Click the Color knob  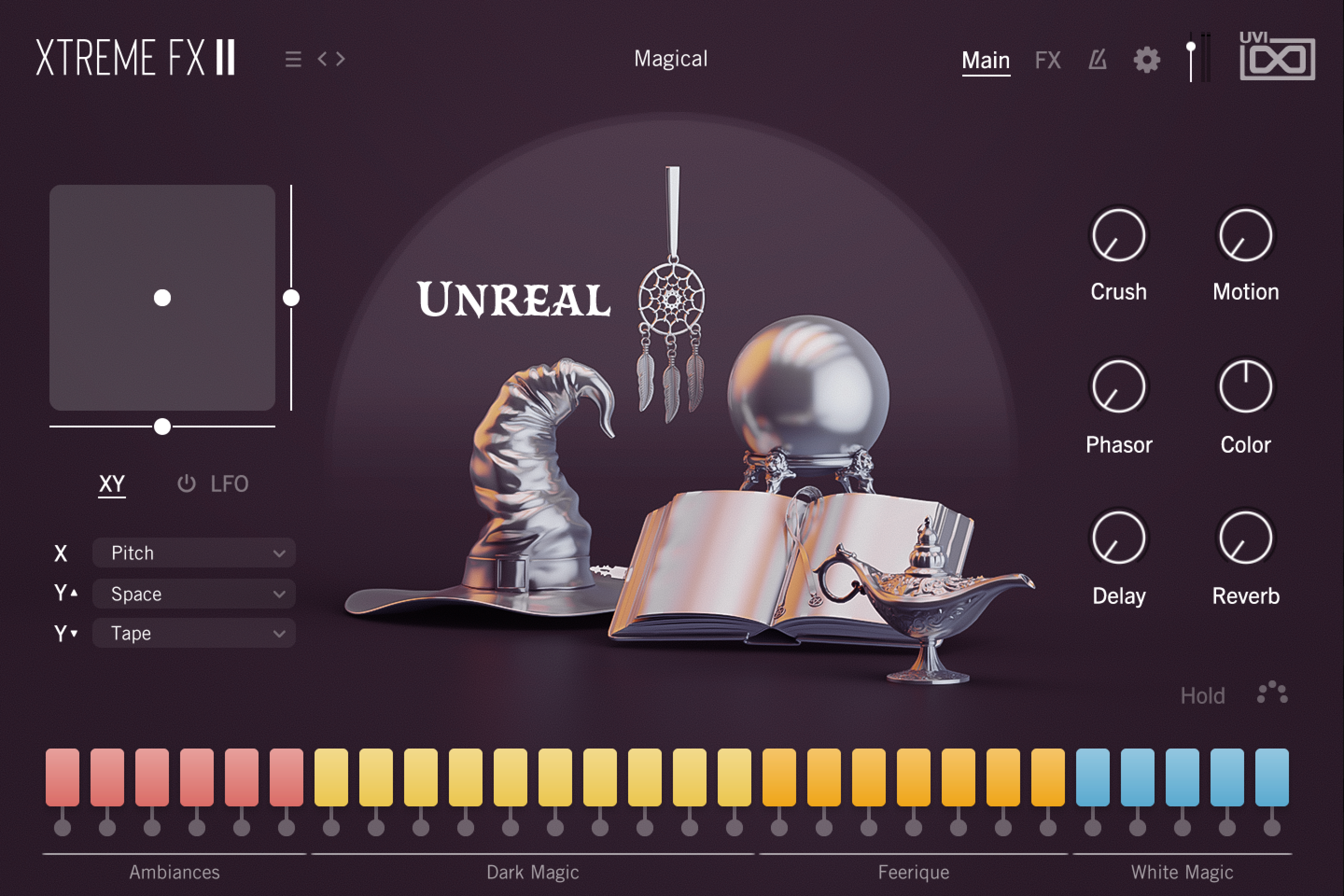coord(1246,386)
